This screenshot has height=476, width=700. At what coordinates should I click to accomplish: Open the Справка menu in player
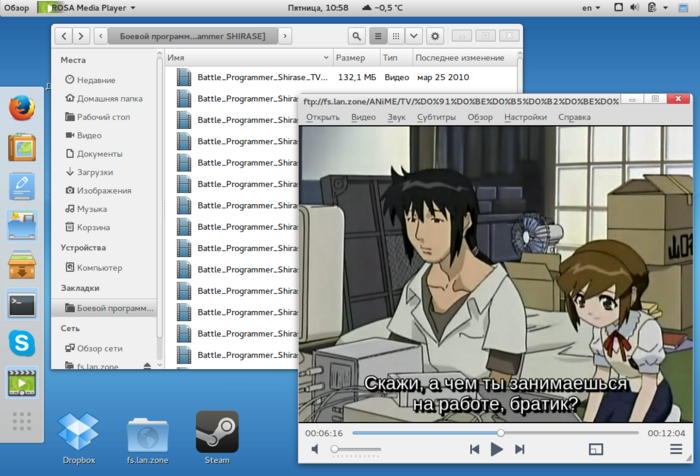(575, 117)
